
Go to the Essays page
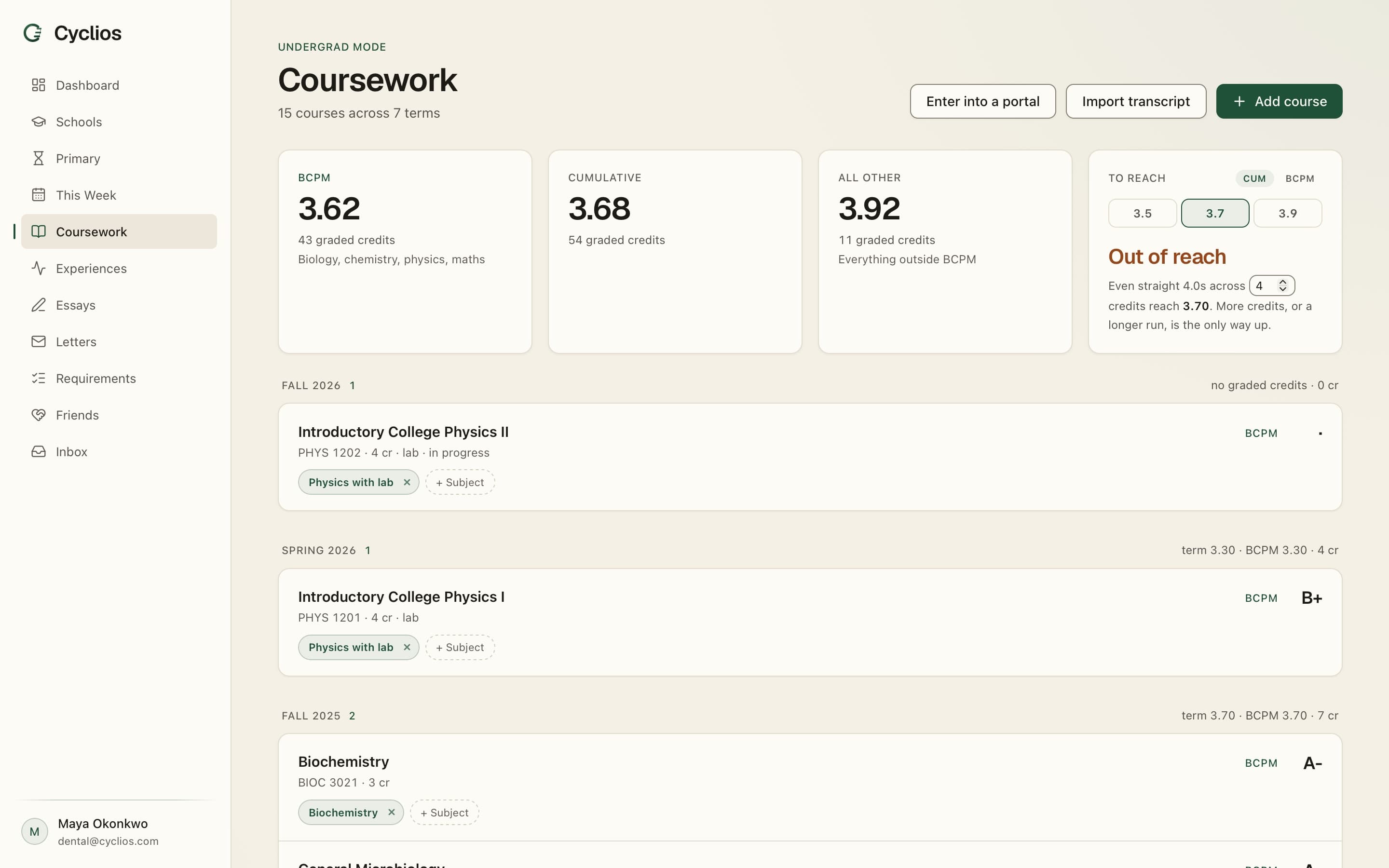pos(119,305)
